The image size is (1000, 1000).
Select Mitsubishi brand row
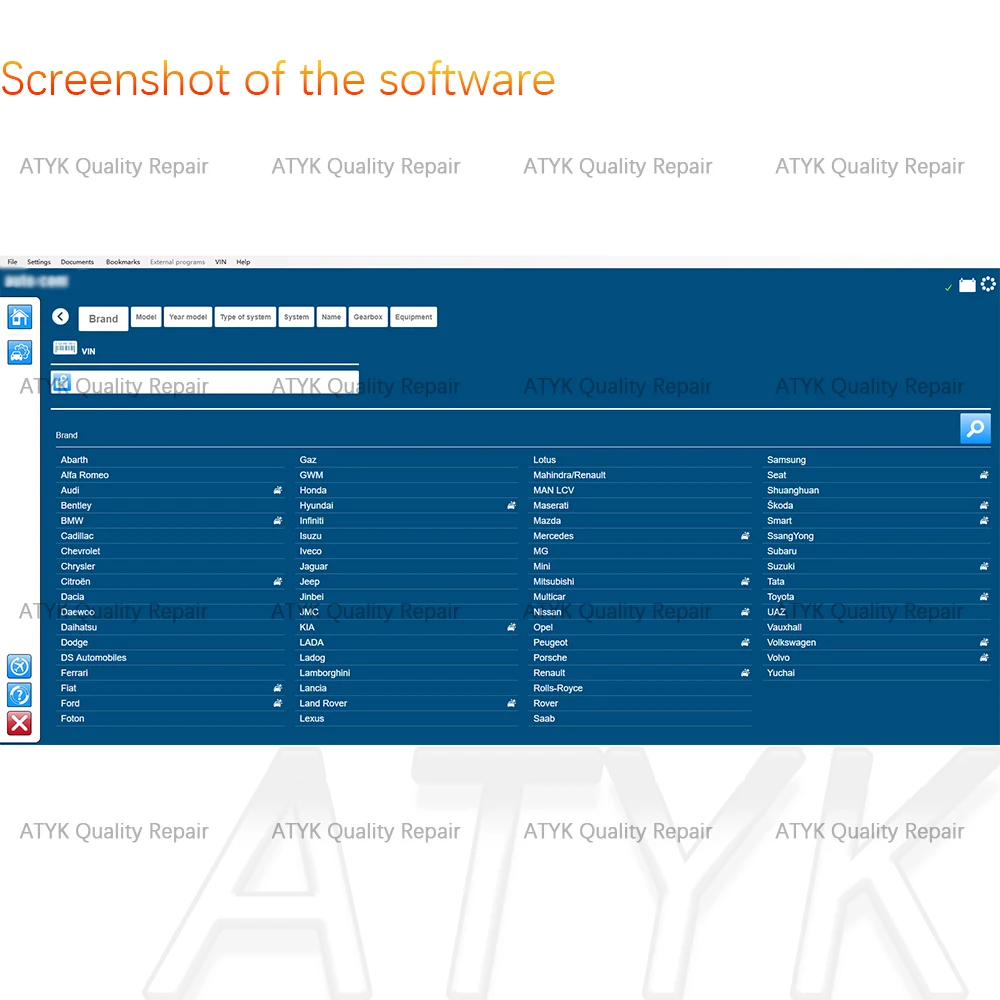(x=640, y=582)
